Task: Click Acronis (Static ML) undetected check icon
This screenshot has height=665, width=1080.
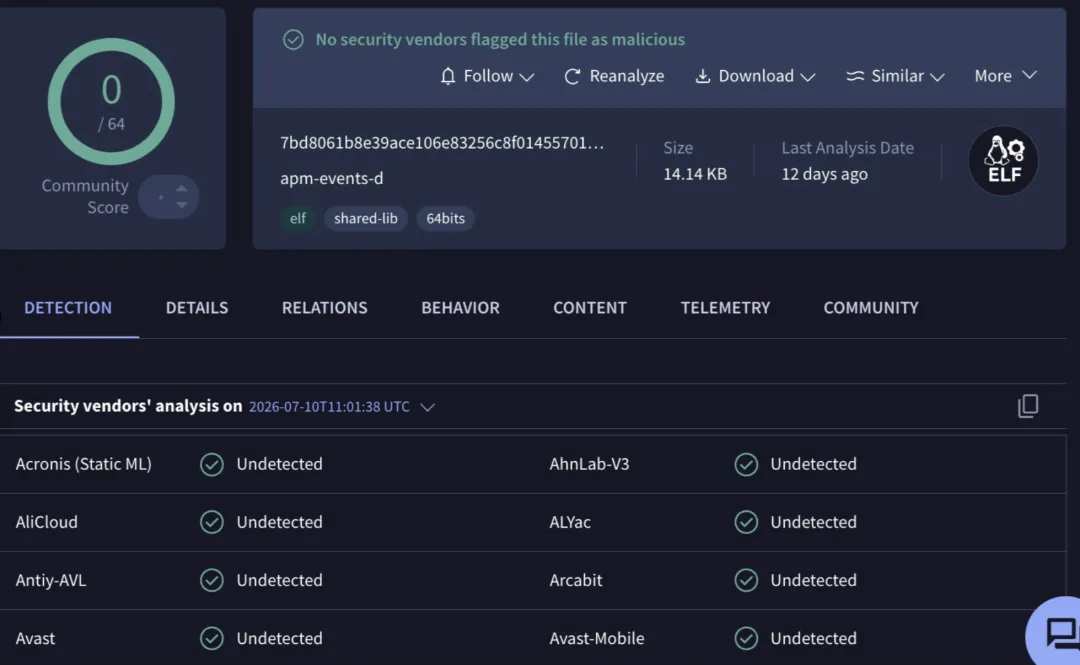Action: tap(211, 464)
